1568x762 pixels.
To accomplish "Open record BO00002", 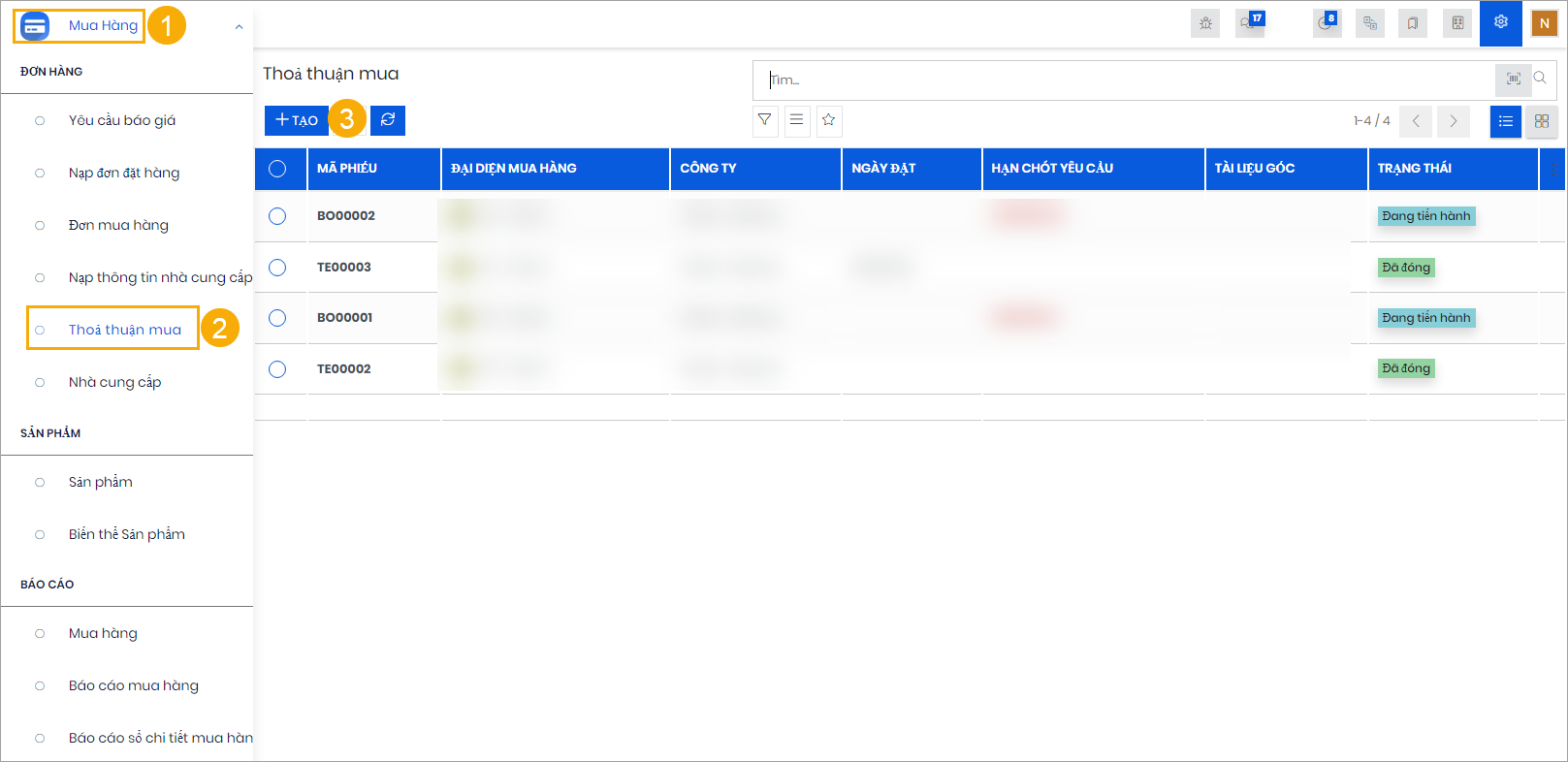I will coord(346,216).
